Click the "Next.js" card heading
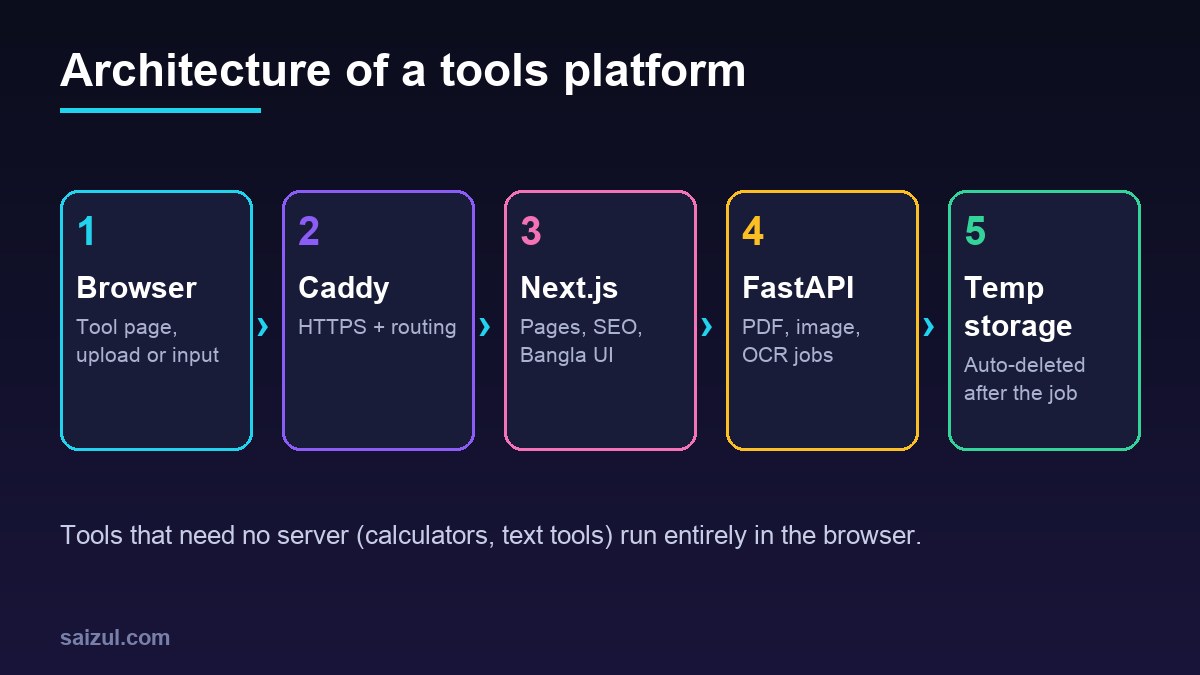This screenshot has height=675, width=1200. pyautogui.click(x=569, y=288)
